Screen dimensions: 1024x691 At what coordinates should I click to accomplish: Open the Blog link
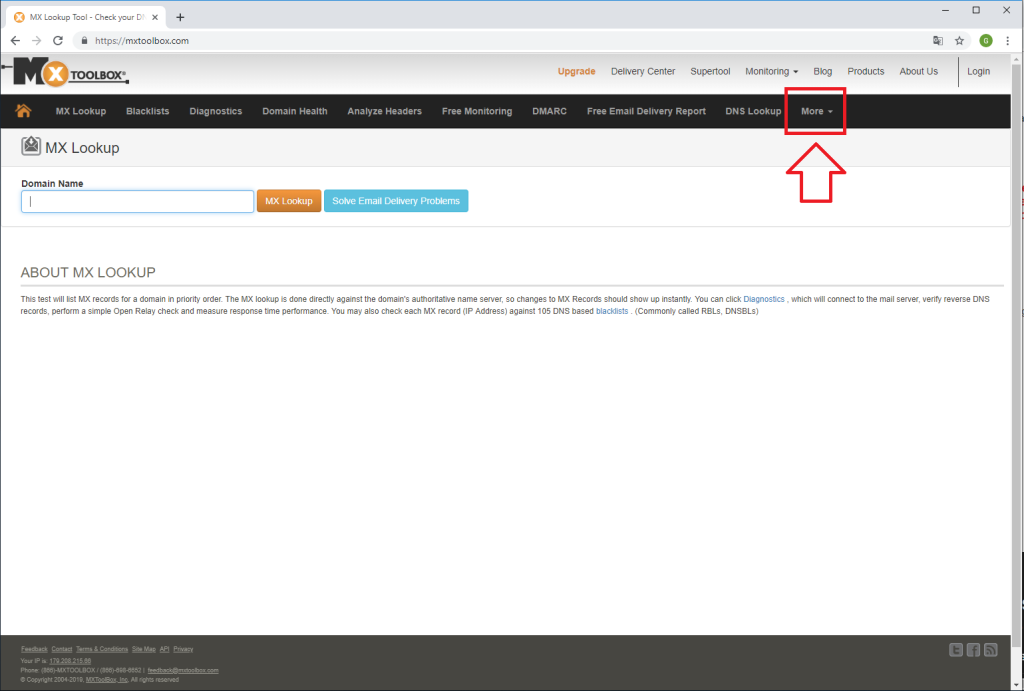point(823,71)
